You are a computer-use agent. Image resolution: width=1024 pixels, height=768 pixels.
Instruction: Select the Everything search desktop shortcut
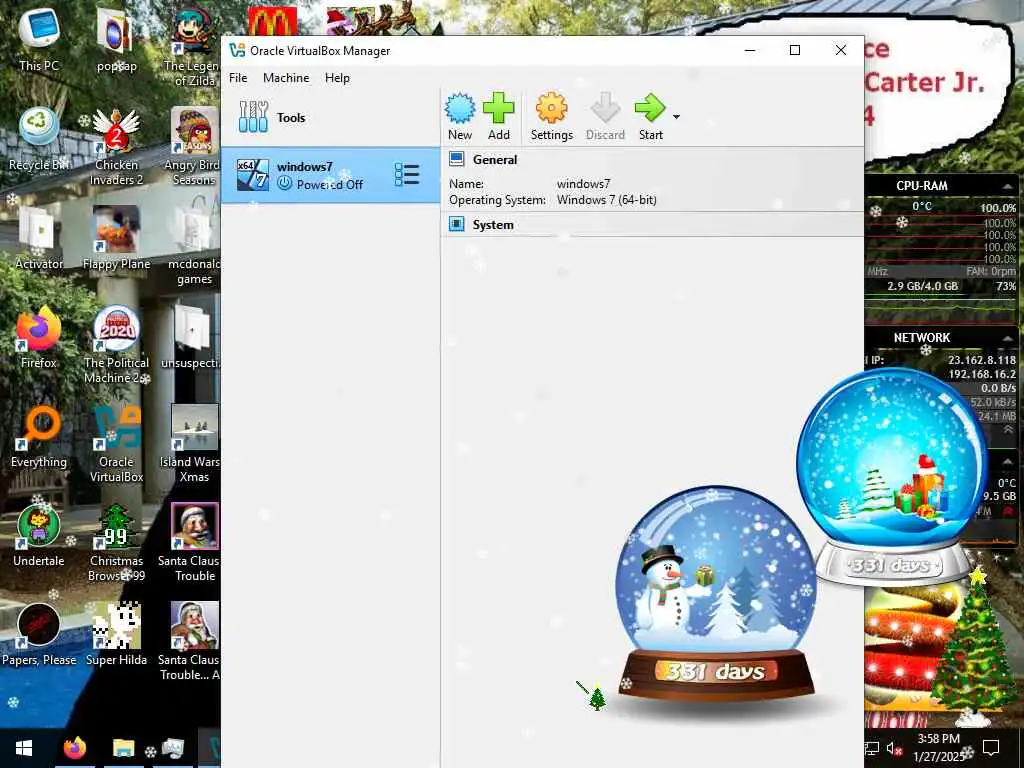pyautogui.click(x=39, y=436)
